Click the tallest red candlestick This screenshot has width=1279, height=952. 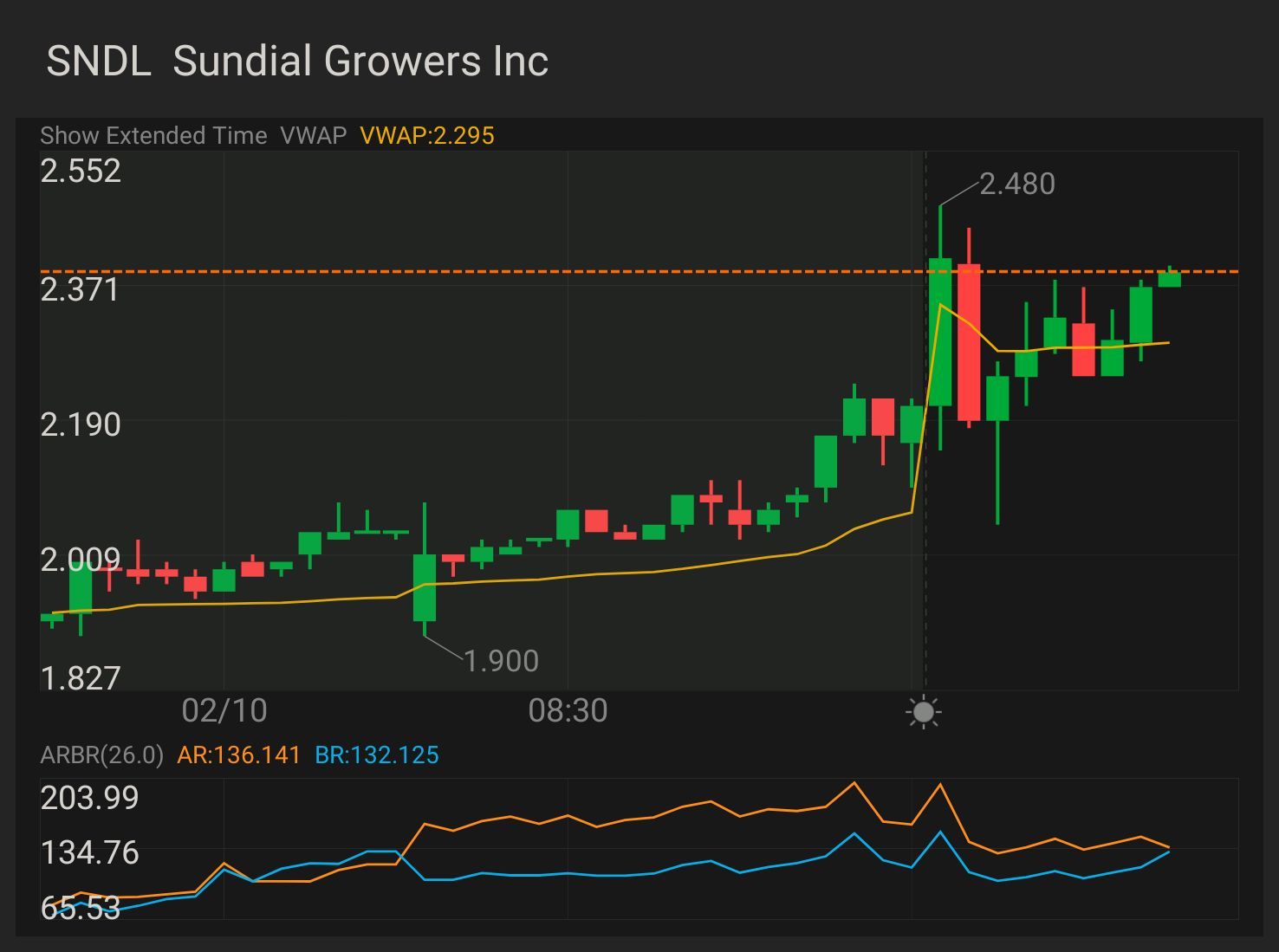tap(968, 342)
